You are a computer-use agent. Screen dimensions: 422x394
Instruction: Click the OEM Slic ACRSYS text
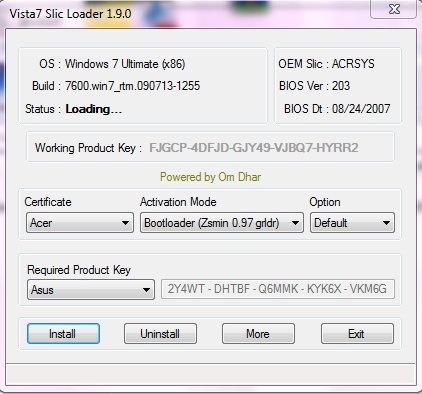click(327, 64)
